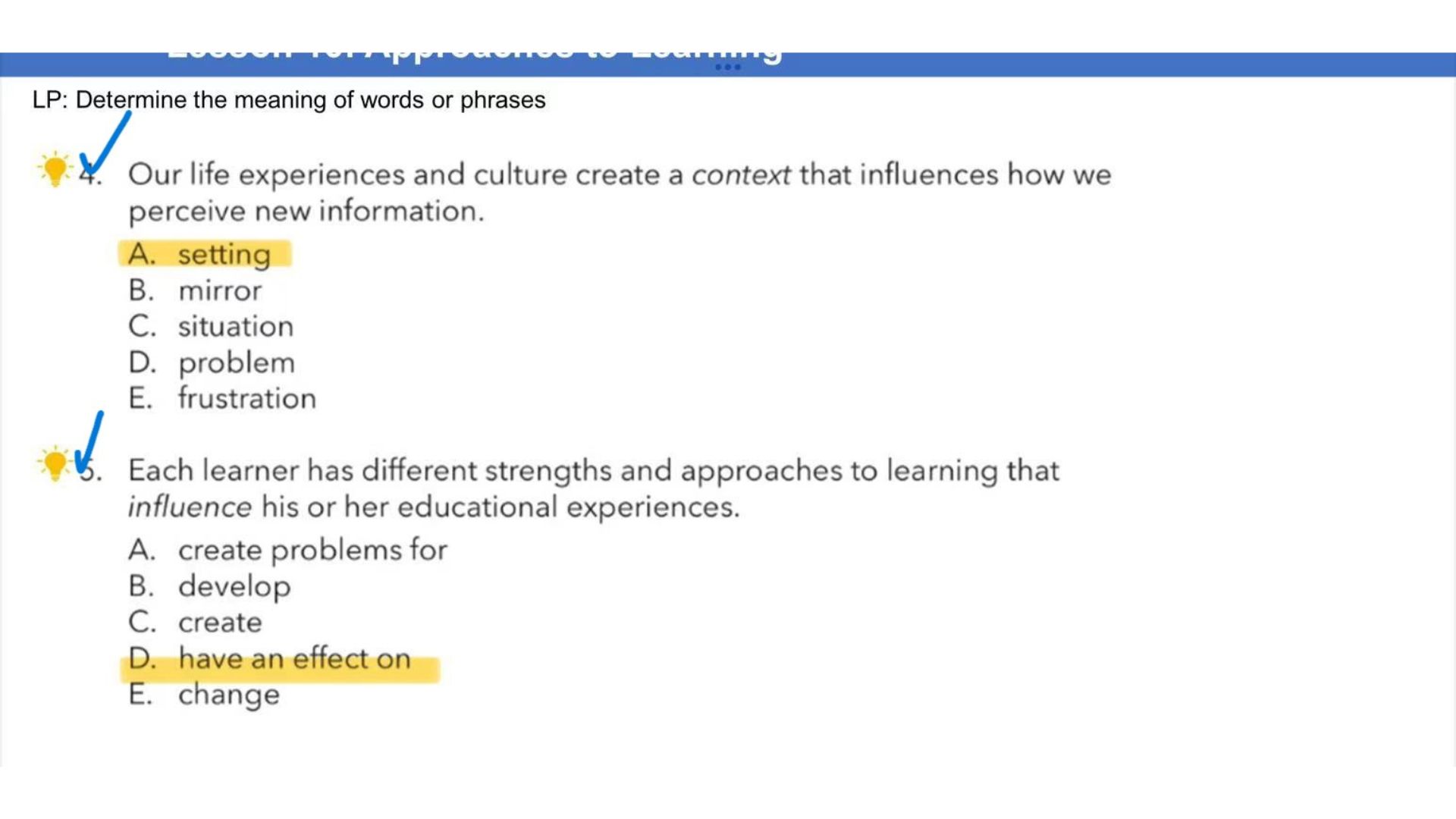Select answer B. mirror
This screenshot has height=819, width=1456.
pos(195,290)
